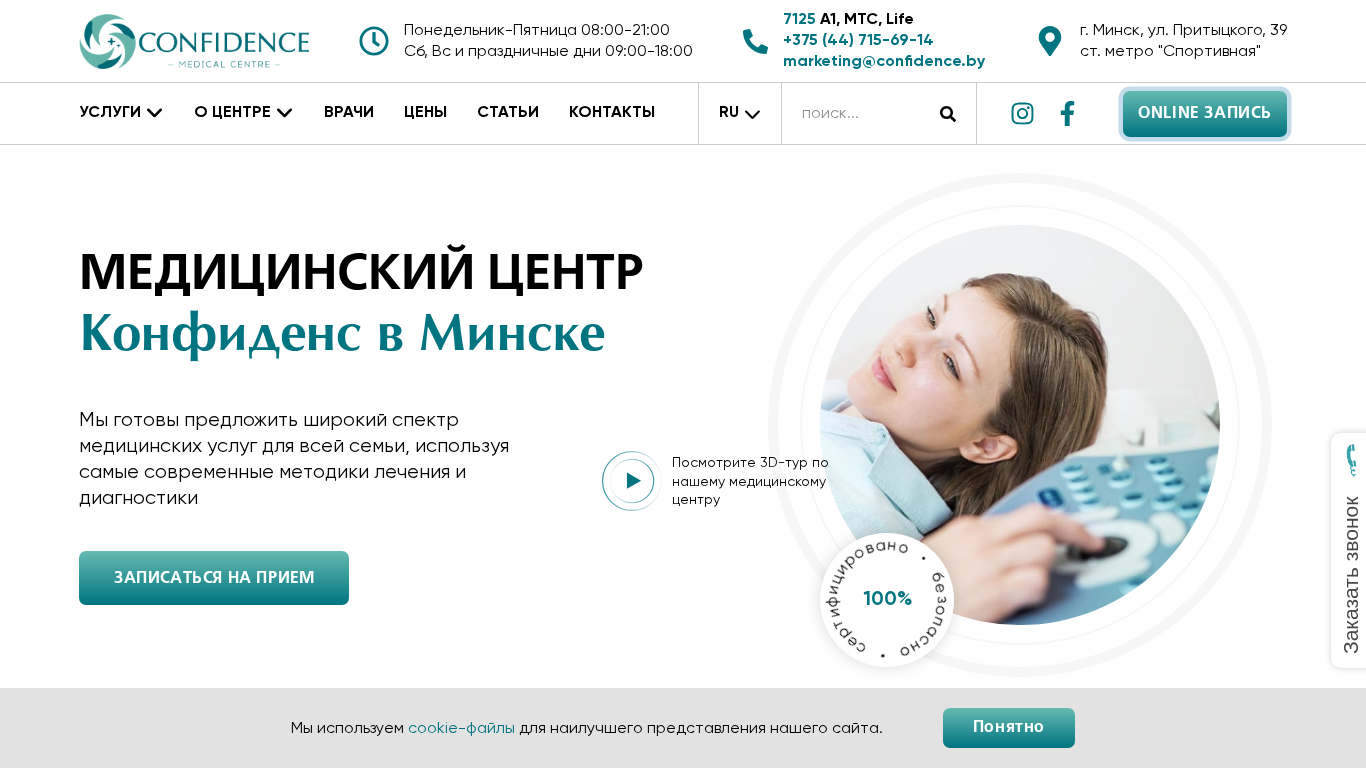The image size is (1366, 768).
Task: Focus the поиск search input field
Action: pos(860,114)
